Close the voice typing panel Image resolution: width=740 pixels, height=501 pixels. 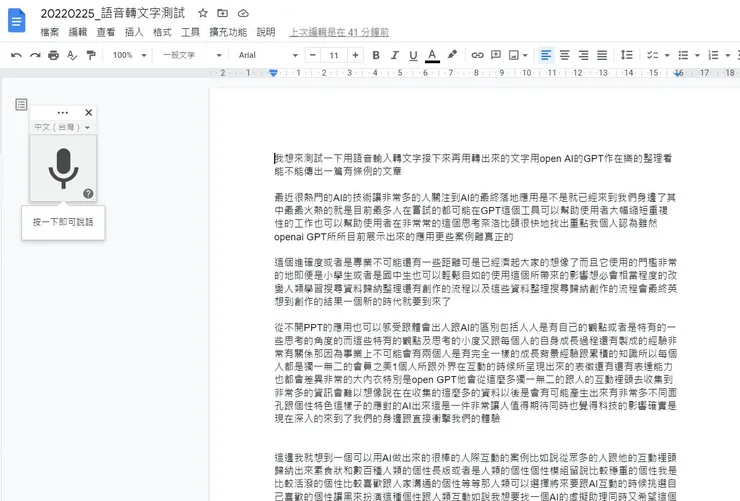point(88,112)
